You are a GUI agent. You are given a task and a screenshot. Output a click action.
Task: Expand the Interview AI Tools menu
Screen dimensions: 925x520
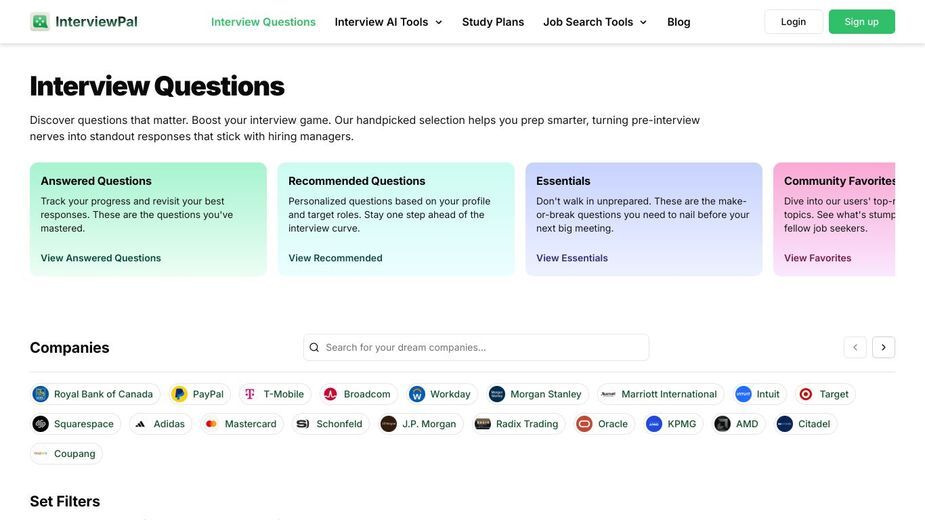[x=388, y=22]
